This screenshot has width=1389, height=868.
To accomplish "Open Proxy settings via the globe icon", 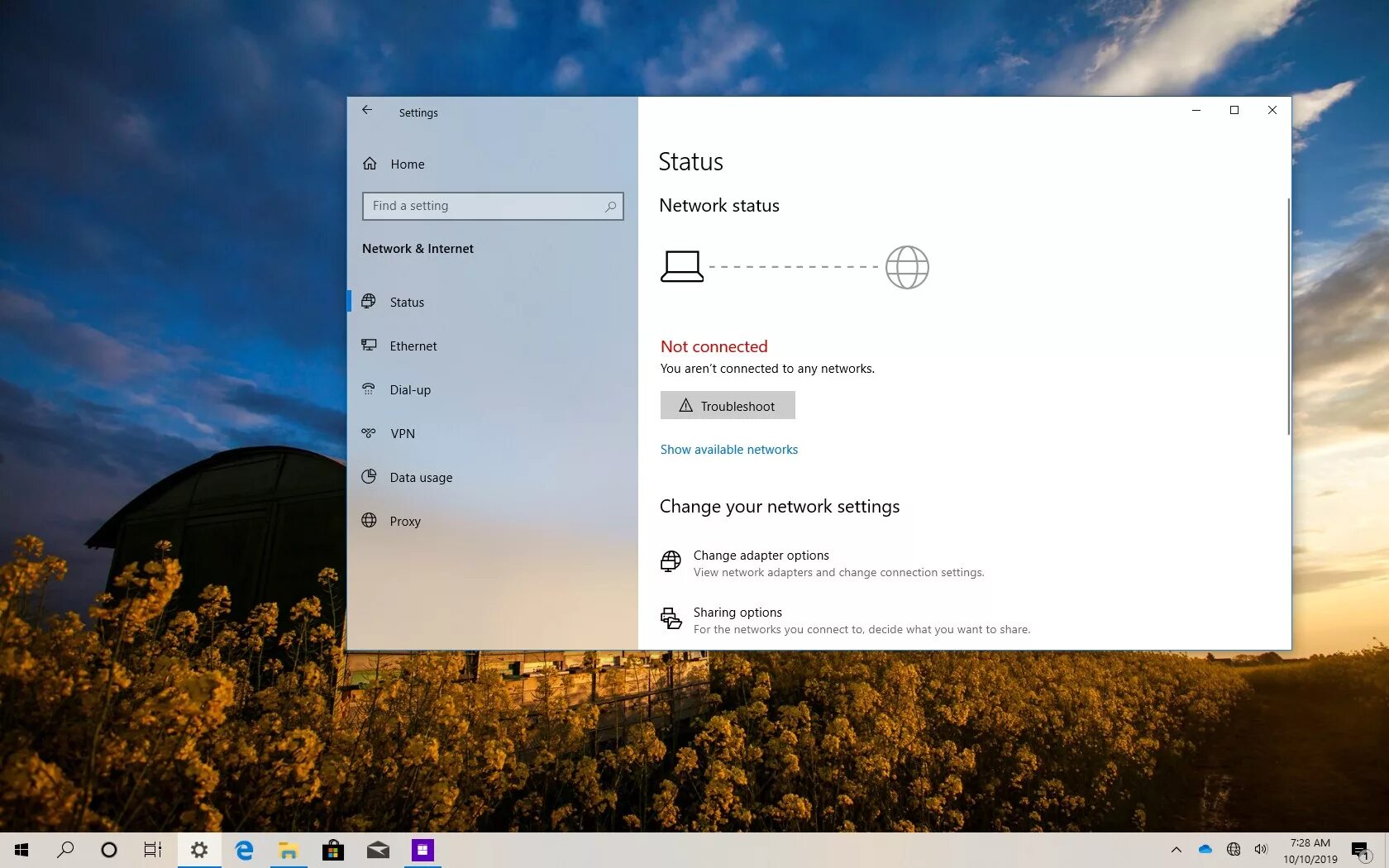I will [370, 521].
